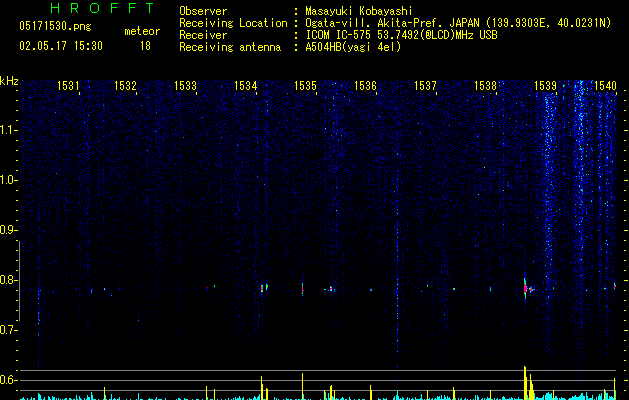Viewport: 629px width, 400px height.
Task: Click the date stamp 02.05.17 15:30
Action: [61, 46]
